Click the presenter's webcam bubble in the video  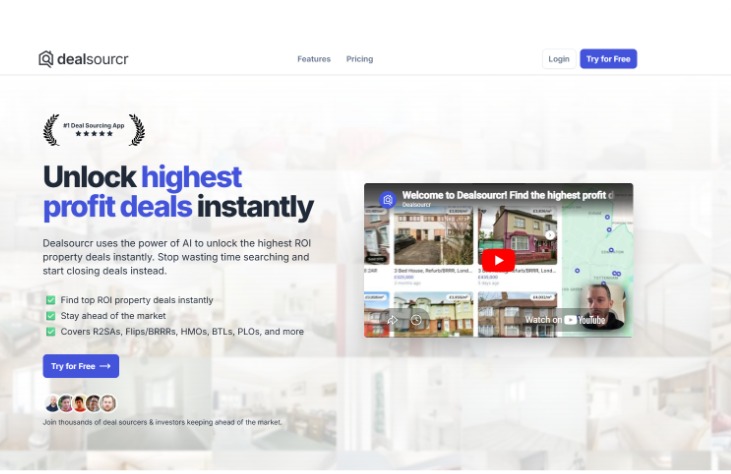[x=602, y=306]
